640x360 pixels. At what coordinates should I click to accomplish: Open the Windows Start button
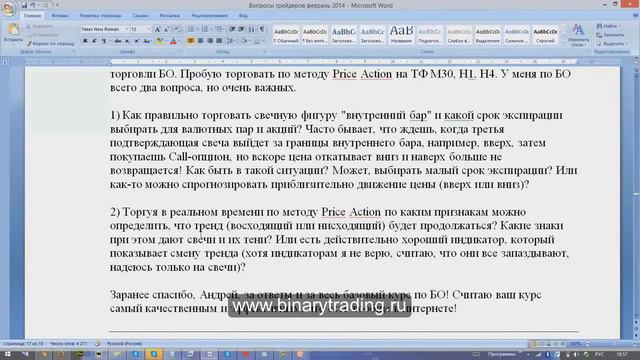pos(7,354)
